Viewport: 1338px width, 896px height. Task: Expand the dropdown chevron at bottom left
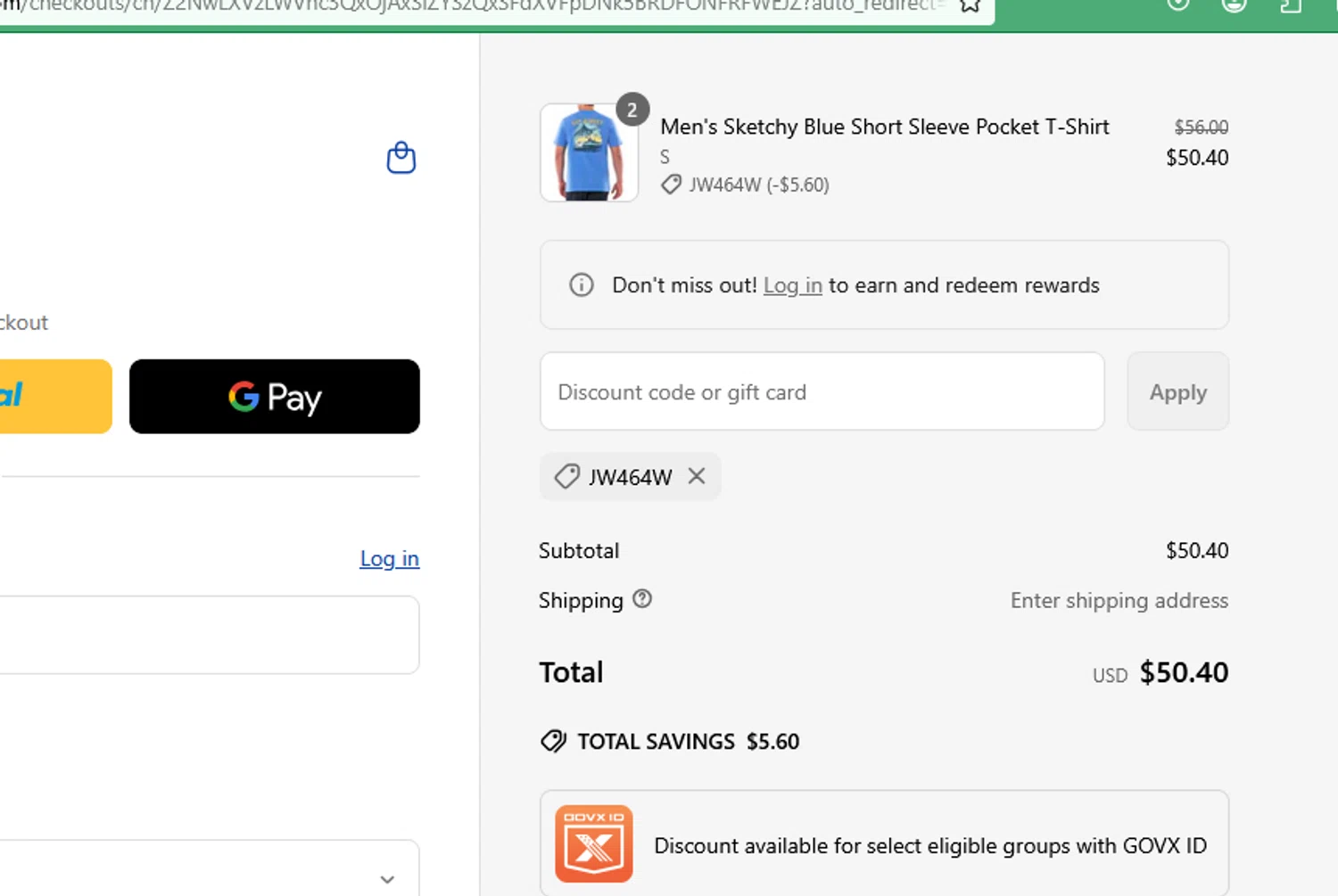(387, 879)
